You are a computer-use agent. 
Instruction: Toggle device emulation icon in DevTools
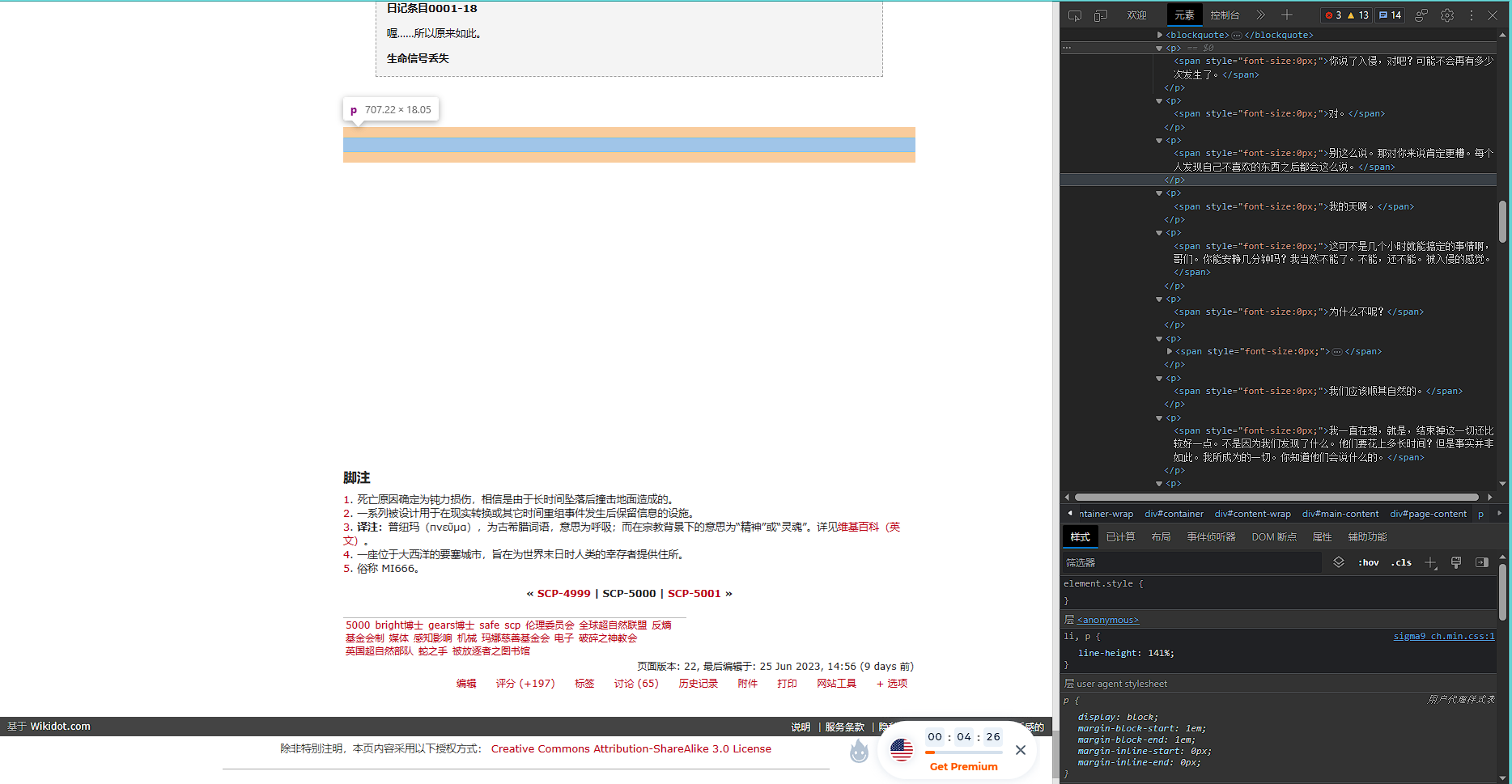[1101, 15]
